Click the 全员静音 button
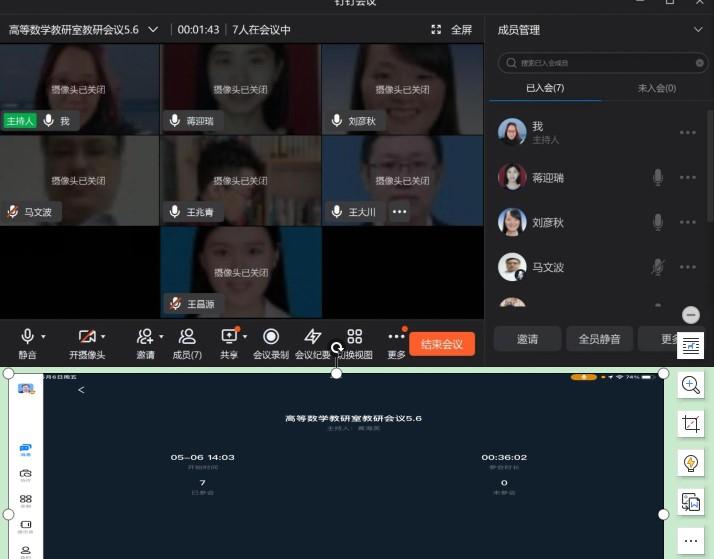Viewport: 714px width, 559px height. pyautogui.click(x=599, y=339)
